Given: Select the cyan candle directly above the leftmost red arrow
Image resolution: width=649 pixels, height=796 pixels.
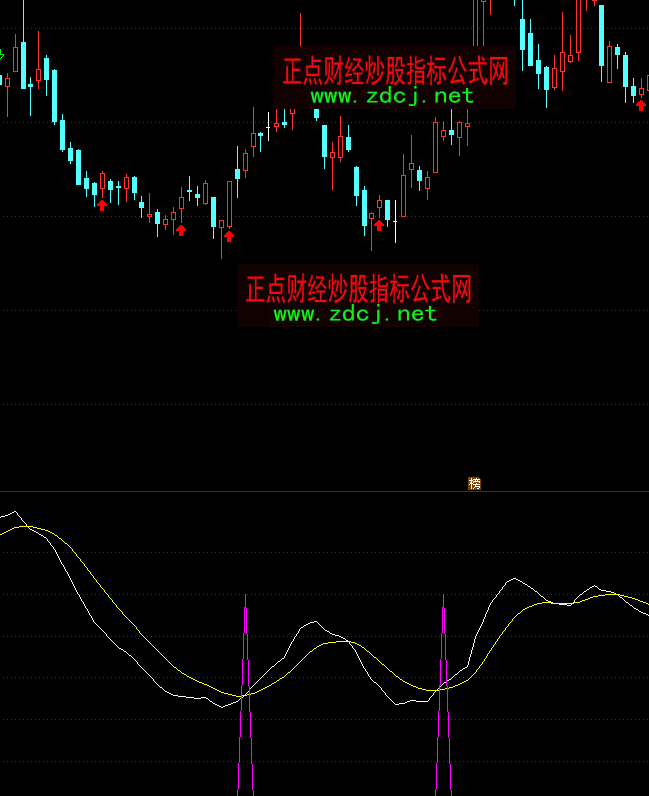Looking at the screenshot, I should (95, 187).
